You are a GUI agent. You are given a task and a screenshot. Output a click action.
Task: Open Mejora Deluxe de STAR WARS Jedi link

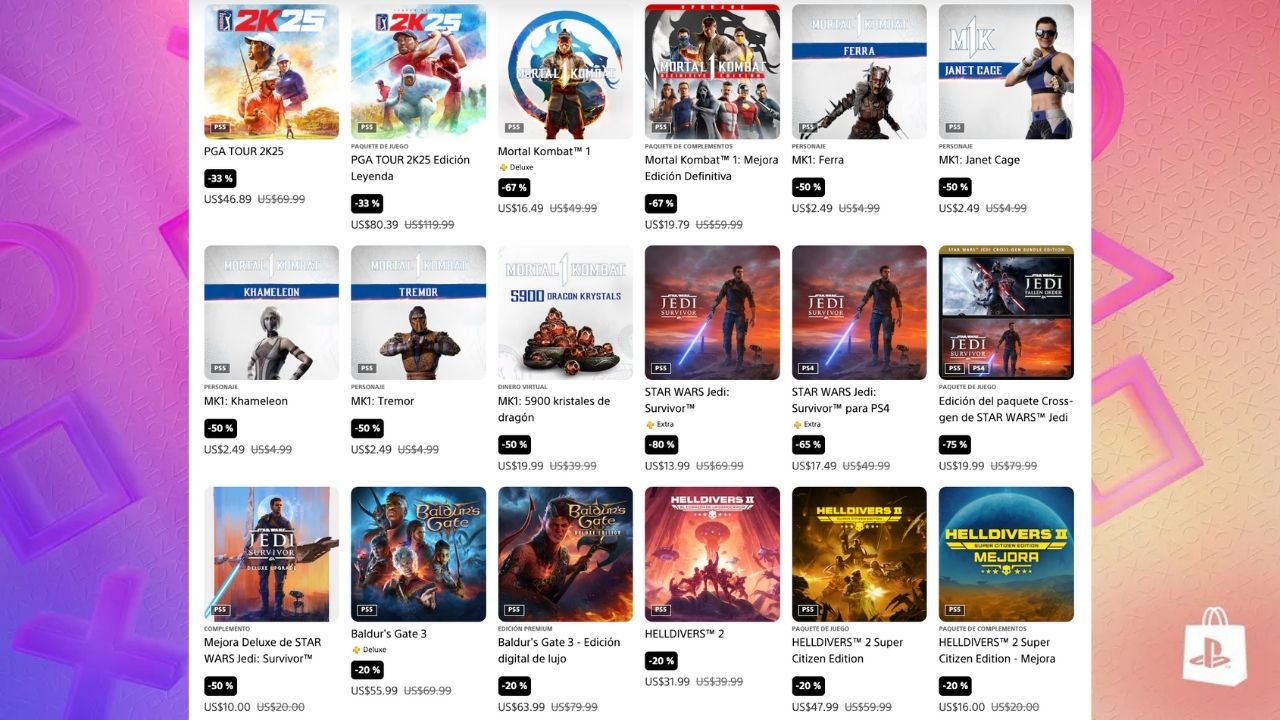[x=263, y=650]
